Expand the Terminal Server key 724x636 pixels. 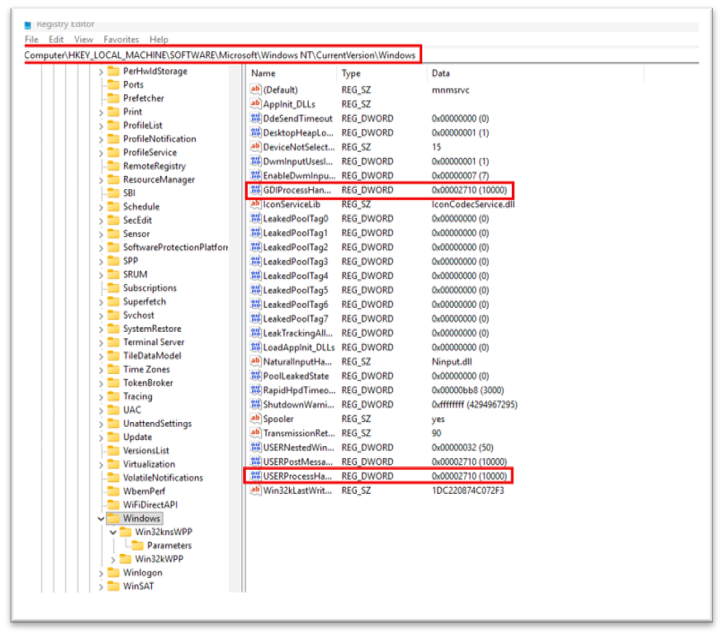pos(101,343)
